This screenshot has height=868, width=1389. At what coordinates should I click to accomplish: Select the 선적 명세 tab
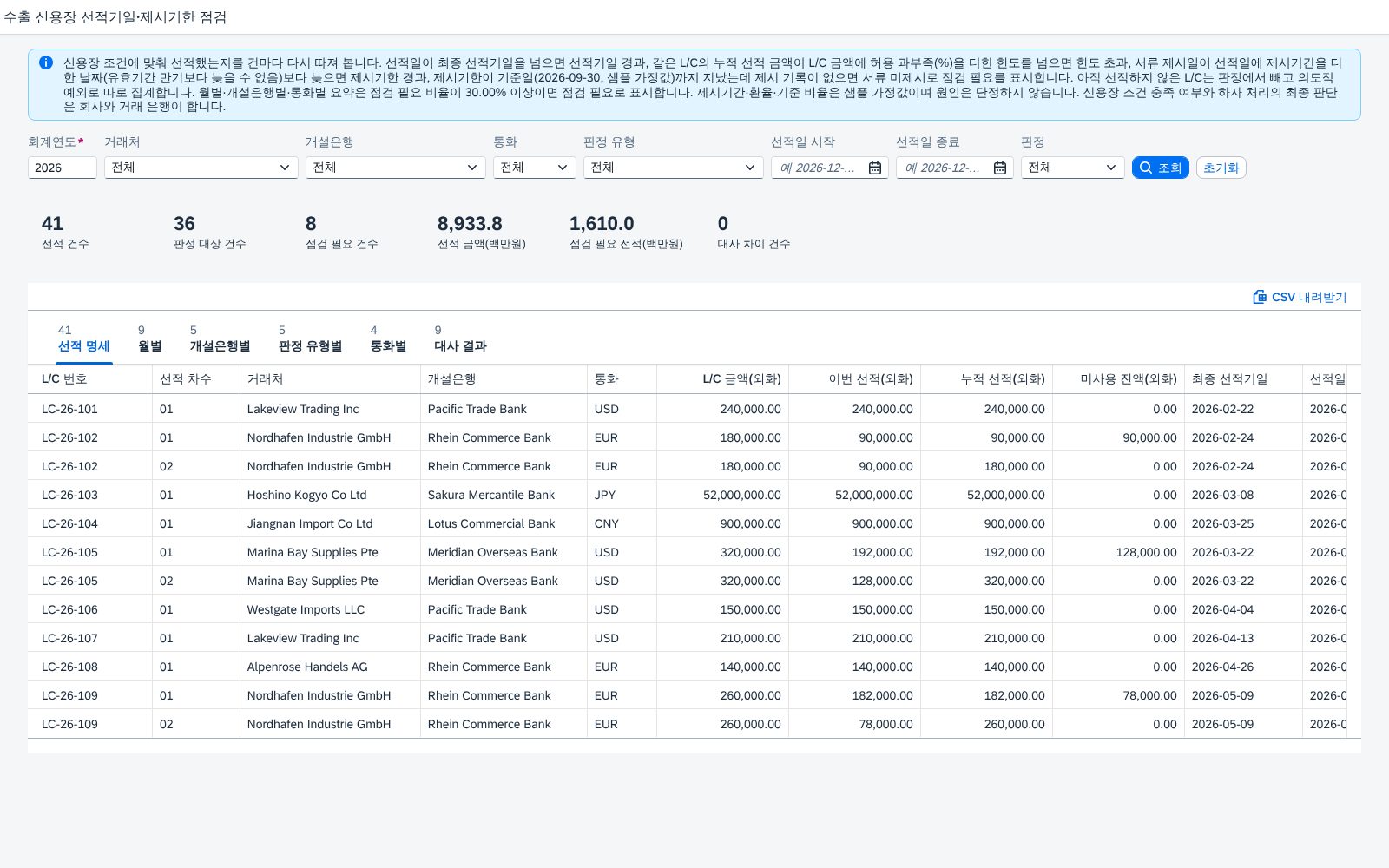tap(83, 339)
